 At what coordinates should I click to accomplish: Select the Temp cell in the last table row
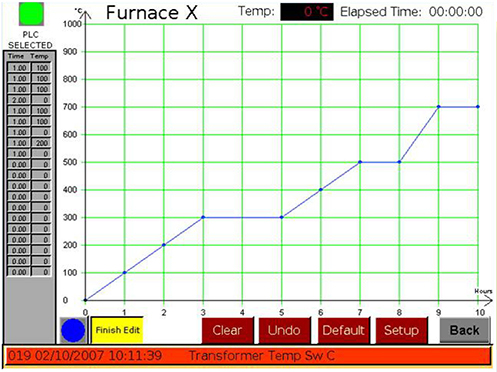pyautogui.click(x=41, y=272)
